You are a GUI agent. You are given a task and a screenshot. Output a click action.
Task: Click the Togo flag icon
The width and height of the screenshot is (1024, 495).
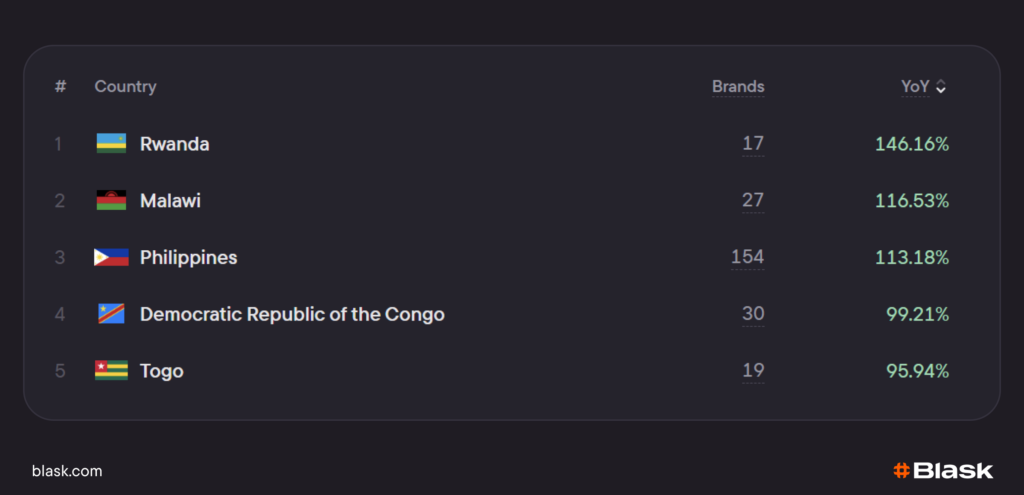pyautogui.click(x=111, y=371)
